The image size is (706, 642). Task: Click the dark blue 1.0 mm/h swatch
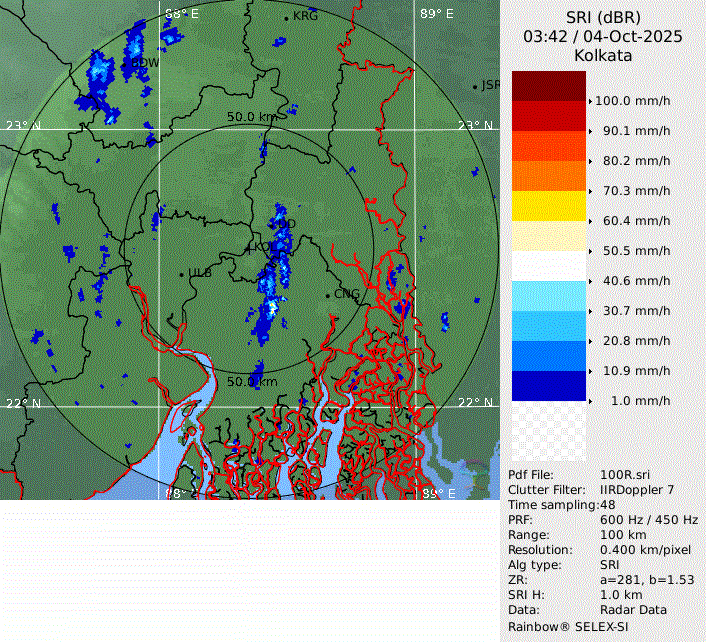click(x=549, y=386)
